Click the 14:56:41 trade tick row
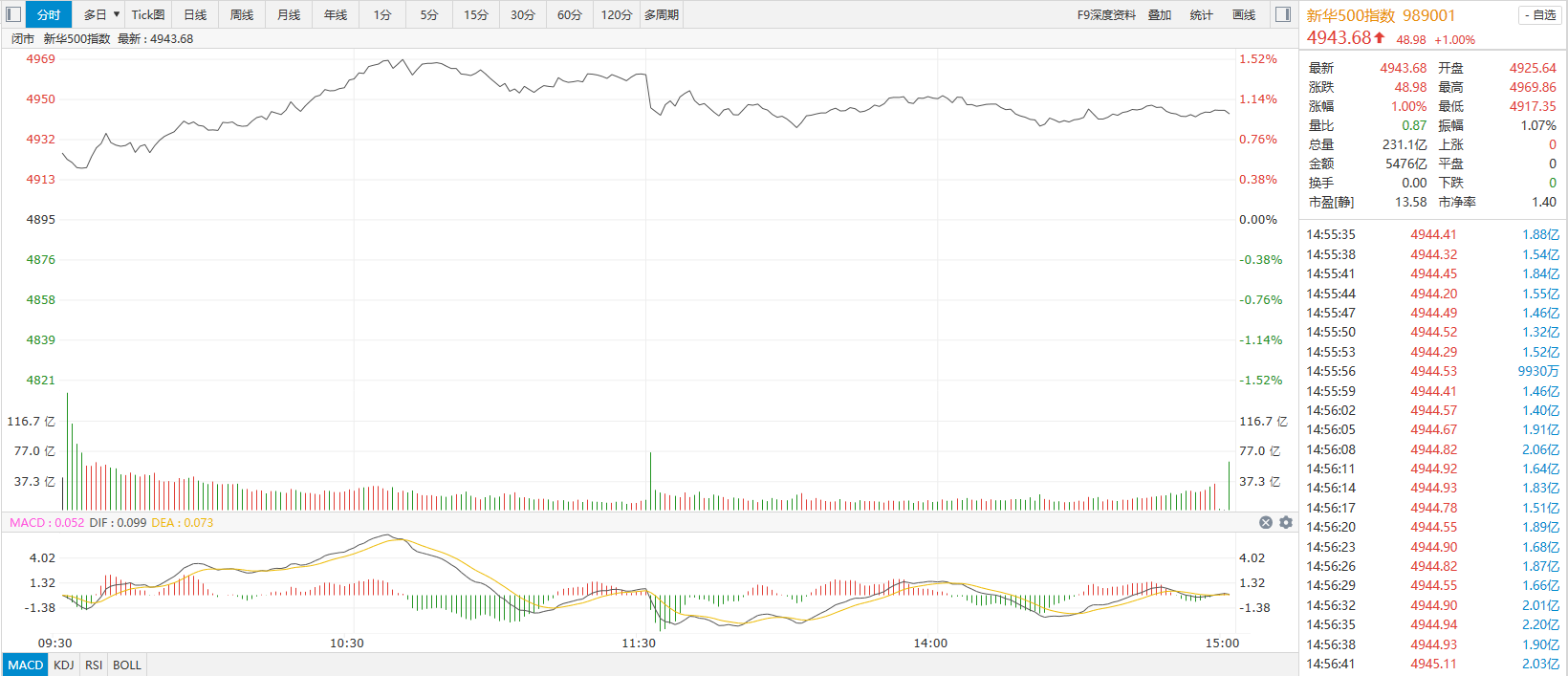1568x676 pixels. click(x=1432, y=664)
